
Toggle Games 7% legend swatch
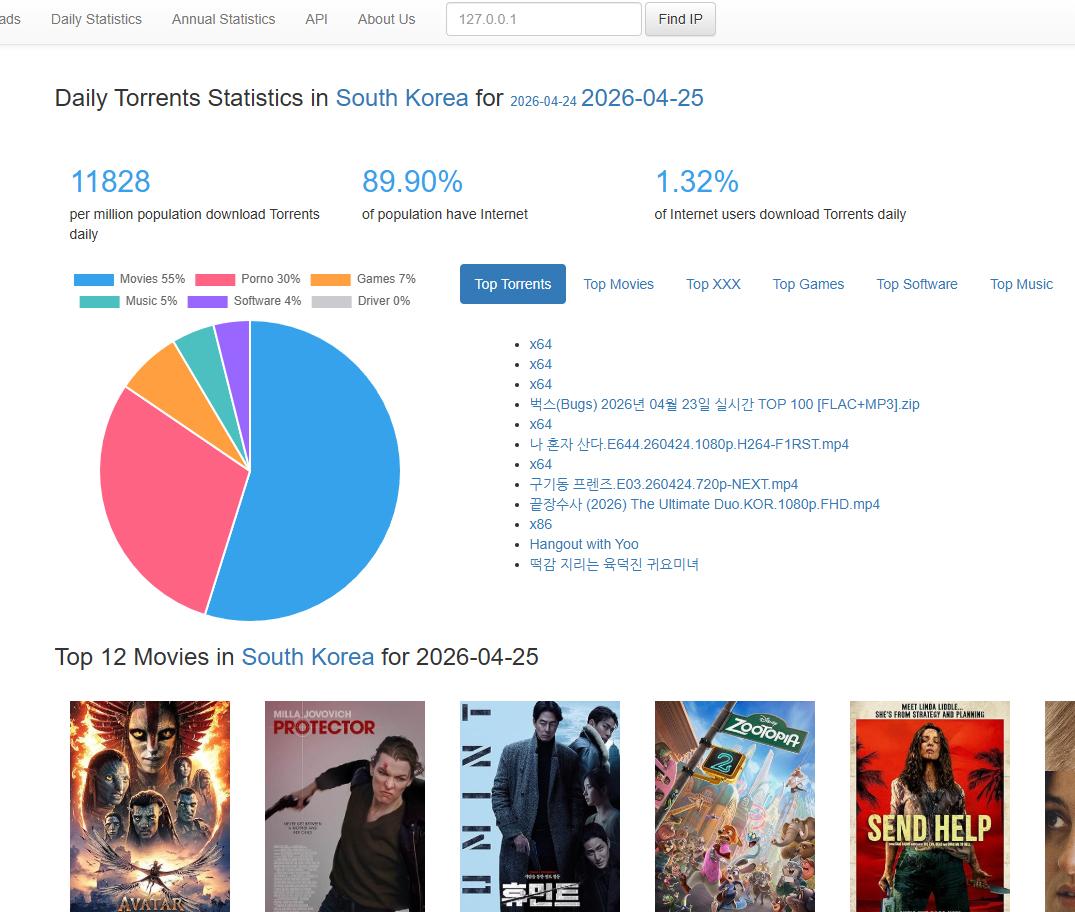tap(330, 279)
